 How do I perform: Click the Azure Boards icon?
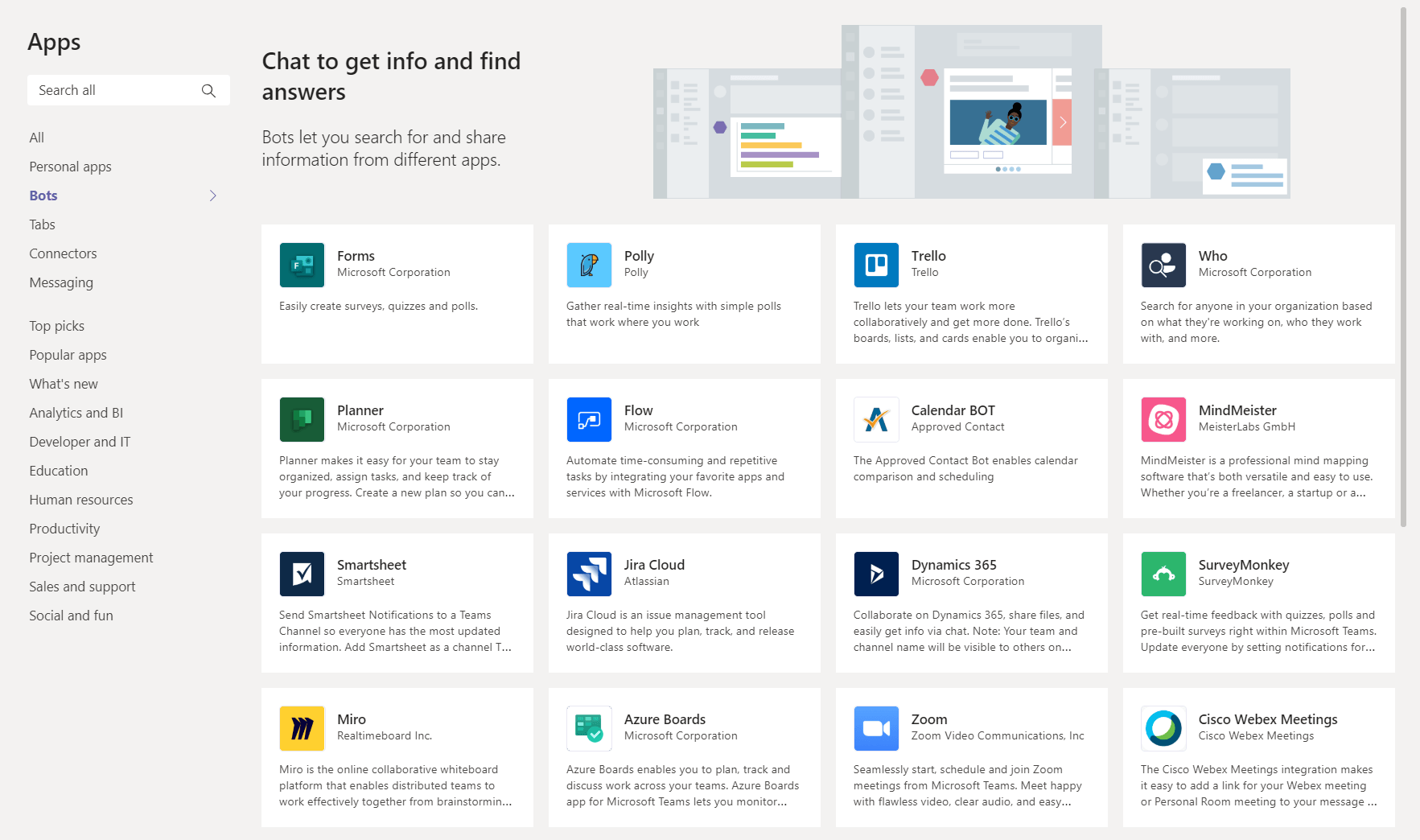[x=589, y=728]
